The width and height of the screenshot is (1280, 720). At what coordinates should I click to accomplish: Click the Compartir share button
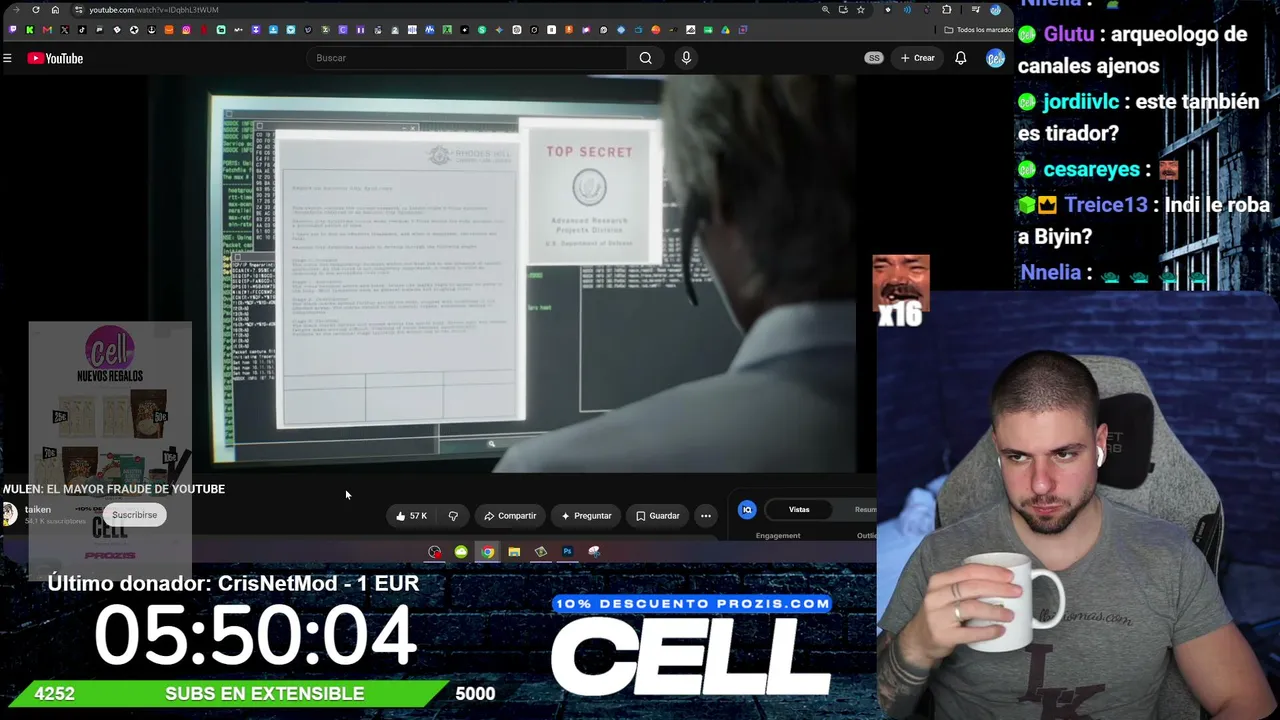510,516
